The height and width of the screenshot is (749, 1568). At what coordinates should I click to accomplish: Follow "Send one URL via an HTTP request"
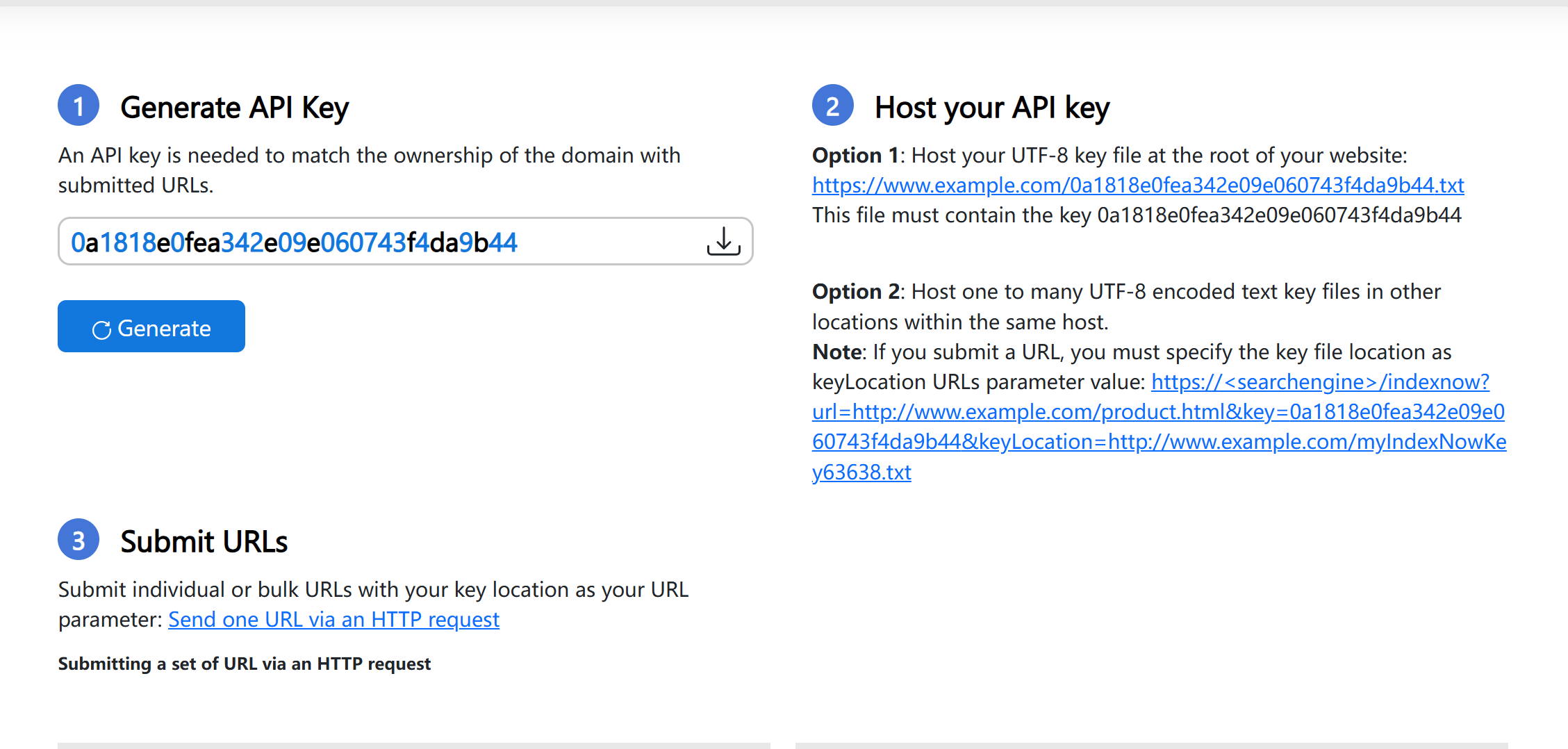[333, 619]
